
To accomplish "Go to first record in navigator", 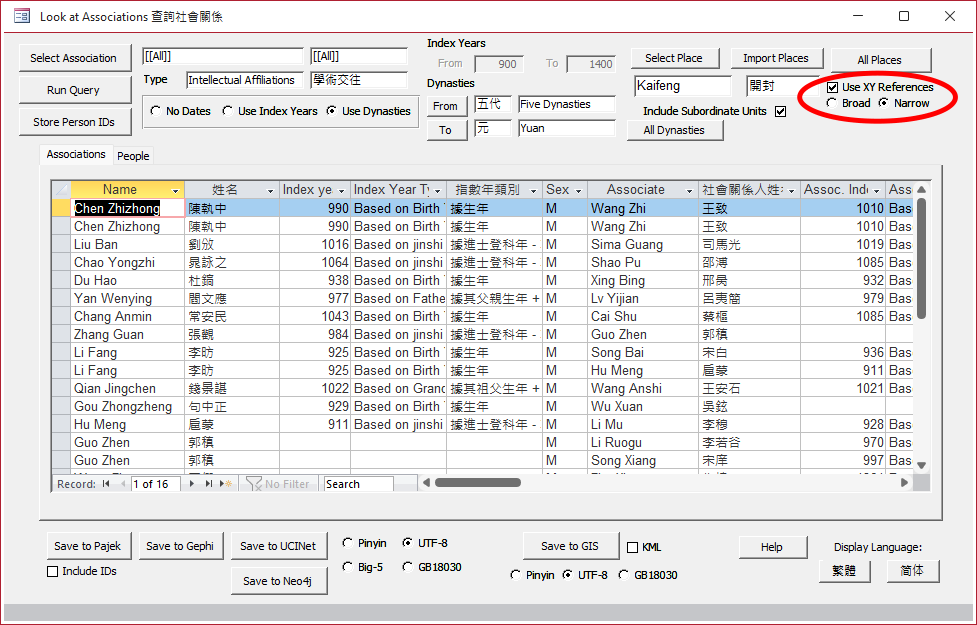I will point(106,484).
